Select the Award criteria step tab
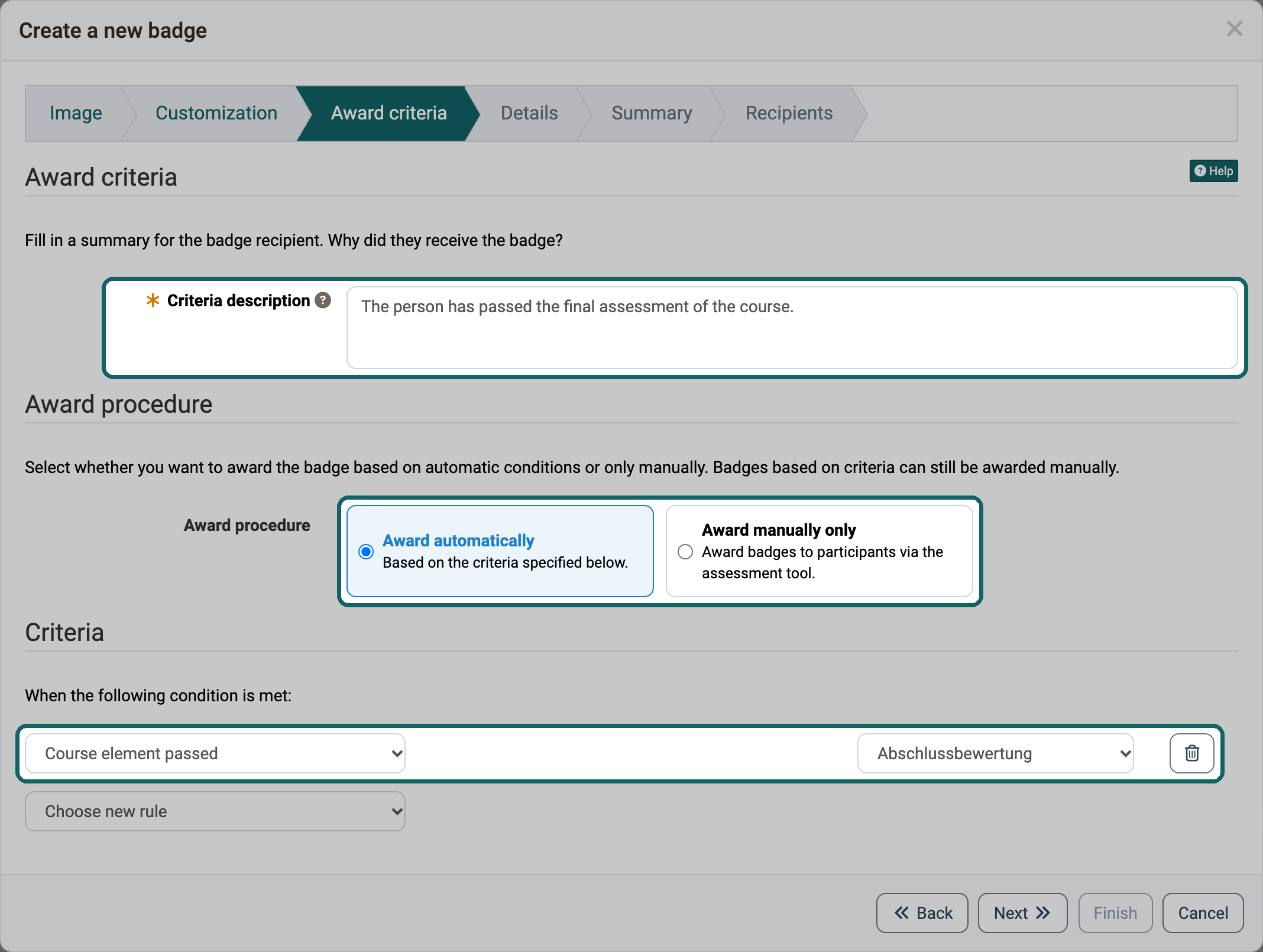The height and width of the screenshot is (952, 1263). 388,113
